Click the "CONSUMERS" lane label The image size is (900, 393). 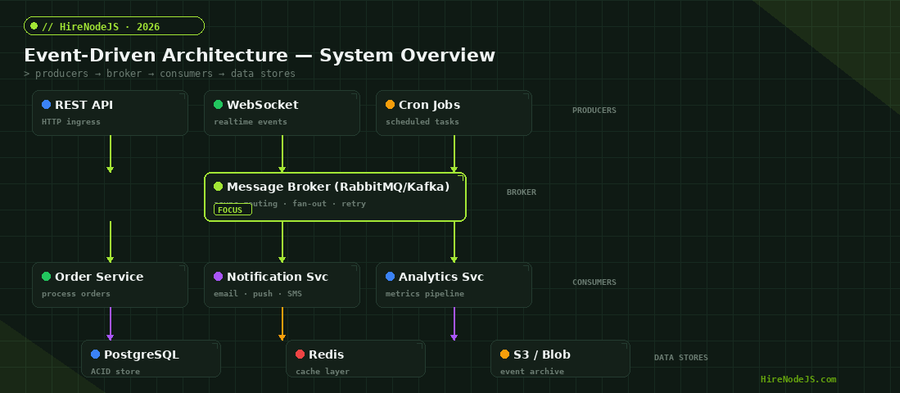(594, 282)
